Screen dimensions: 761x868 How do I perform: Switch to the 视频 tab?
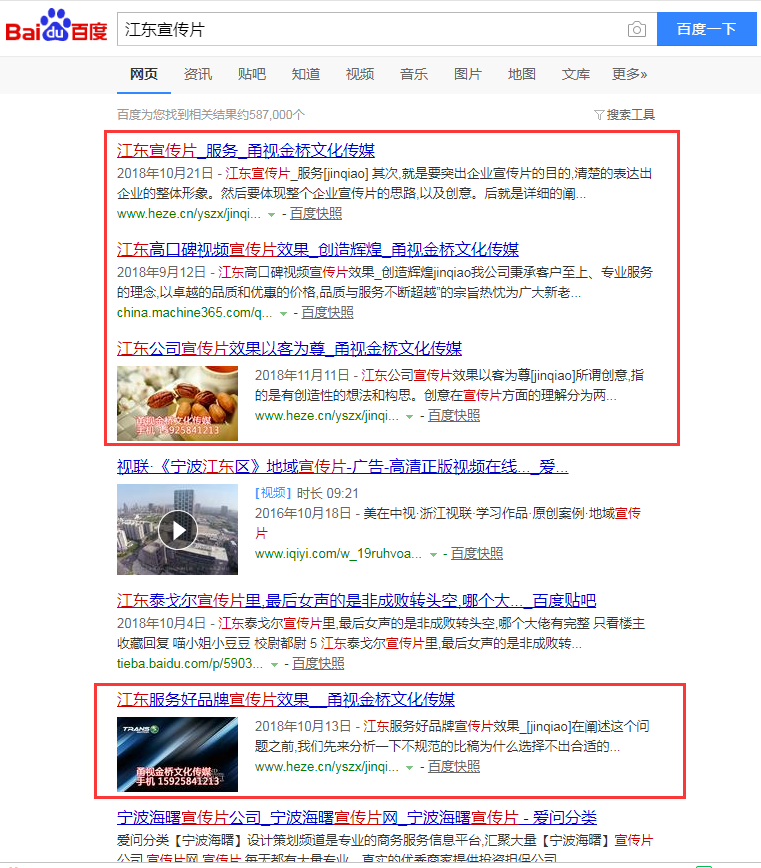pyautogui.click(x=360, y=74)
